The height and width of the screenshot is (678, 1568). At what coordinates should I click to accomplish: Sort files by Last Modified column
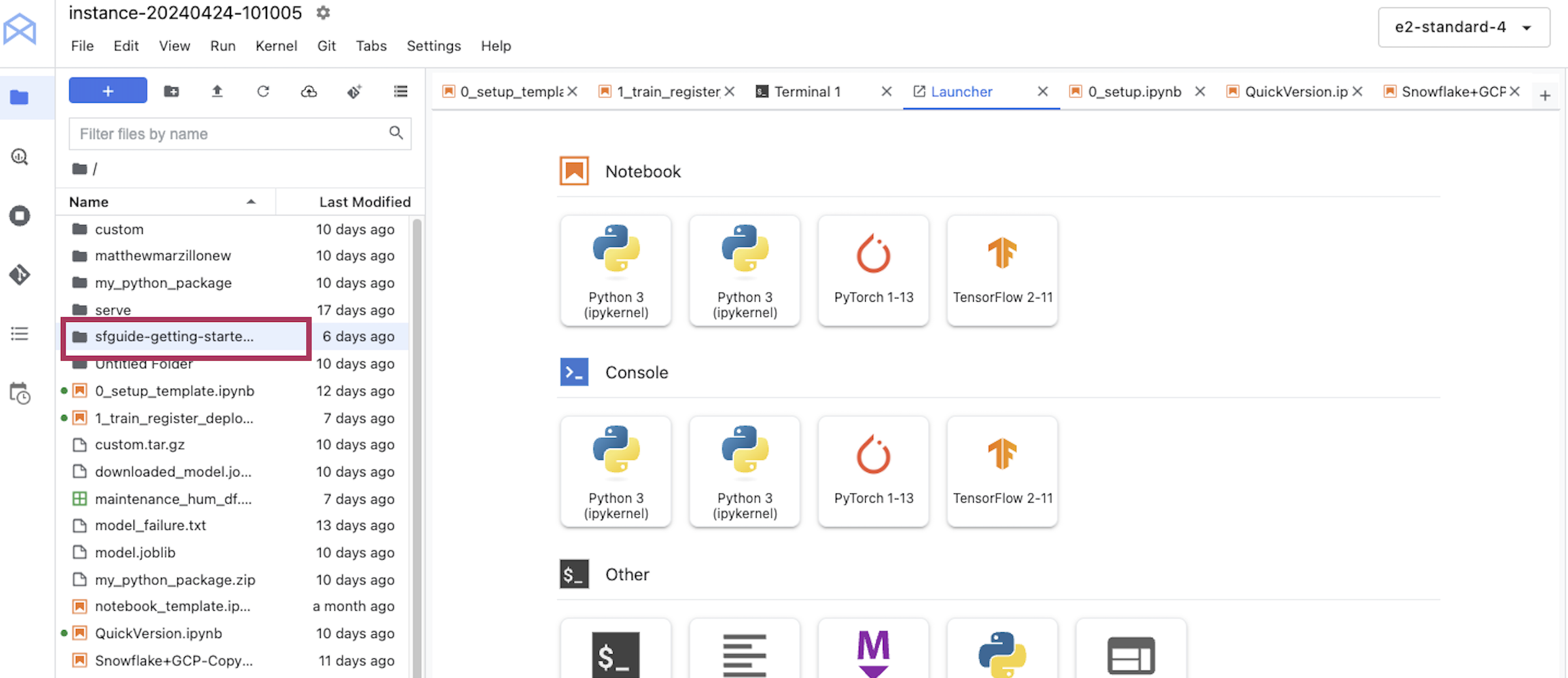tap(365, 202)
